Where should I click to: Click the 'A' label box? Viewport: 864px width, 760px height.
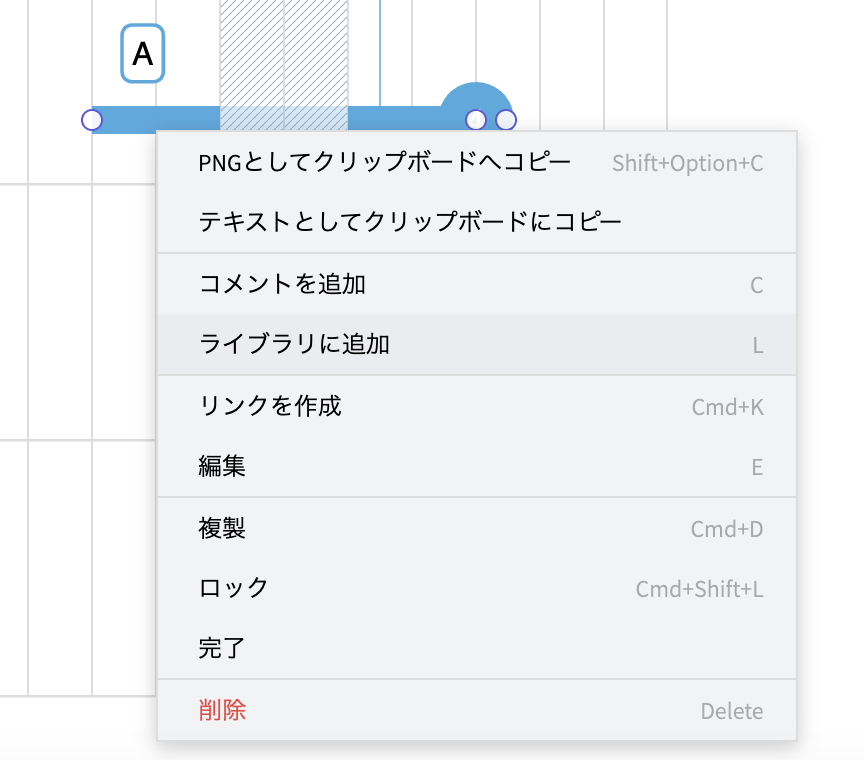point(143,54)
